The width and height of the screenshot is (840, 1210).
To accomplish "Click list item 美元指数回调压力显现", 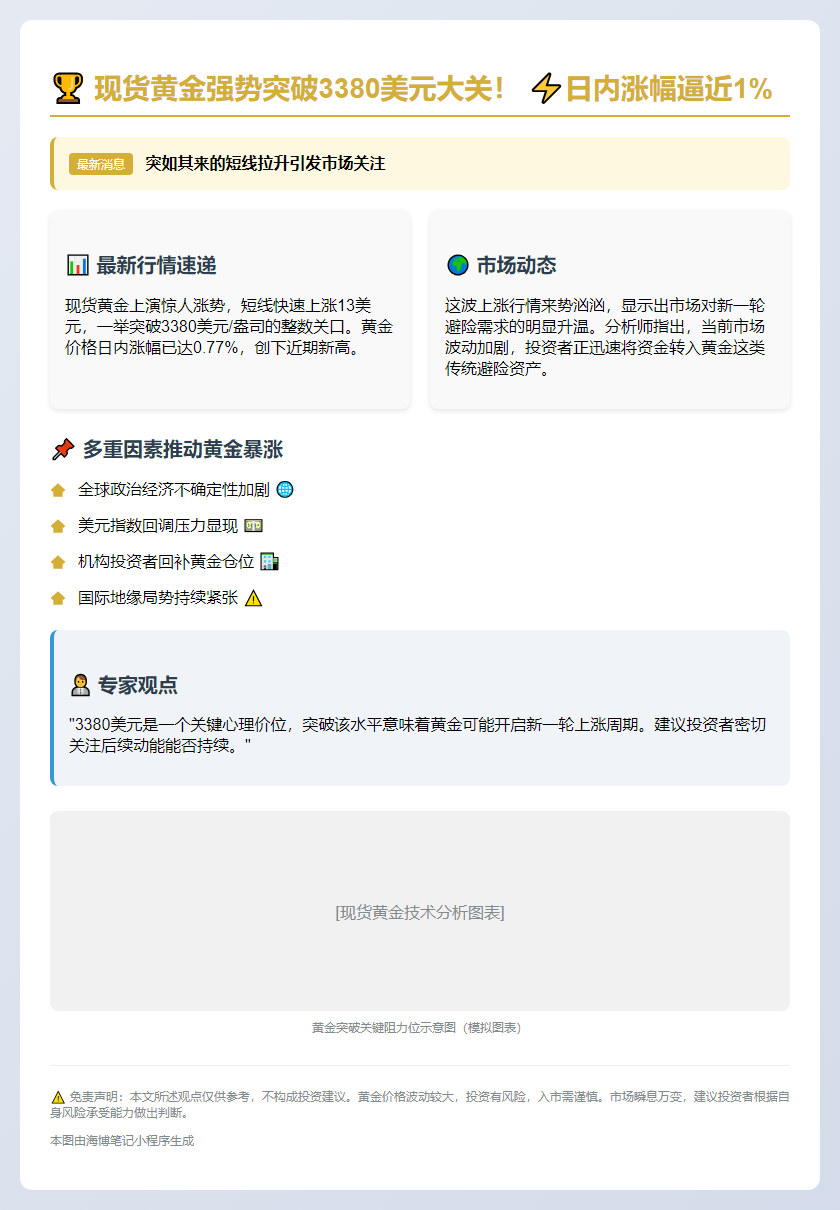I will [158, 526].
